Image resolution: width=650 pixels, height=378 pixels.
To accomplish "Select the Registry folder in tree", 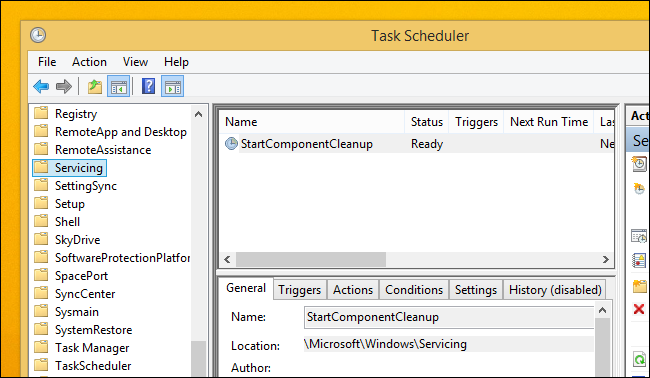I will [76, 114].
